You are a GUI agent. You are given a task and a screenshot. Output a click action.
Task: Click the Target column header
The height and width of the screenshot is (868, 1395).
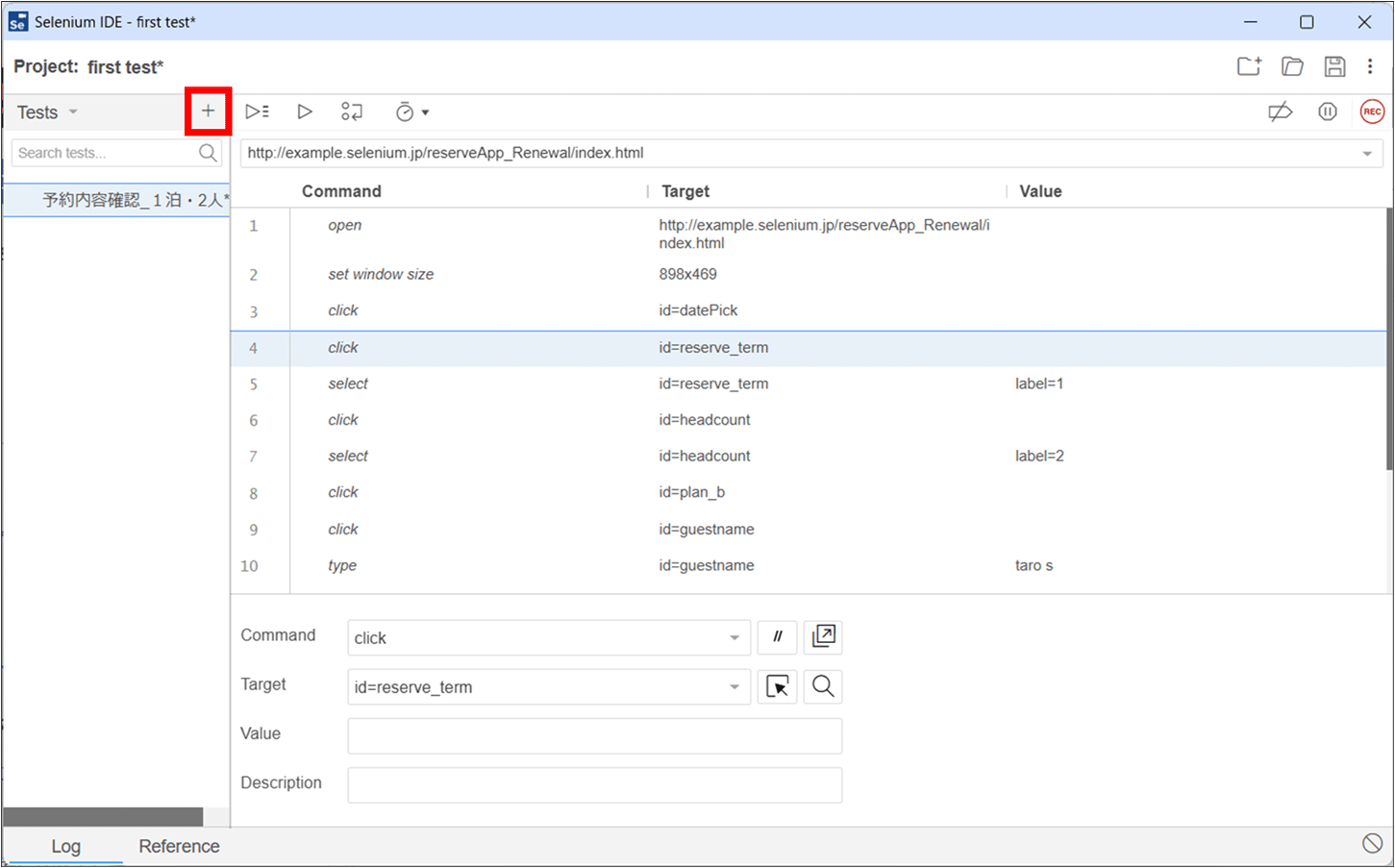pos(685,191)
